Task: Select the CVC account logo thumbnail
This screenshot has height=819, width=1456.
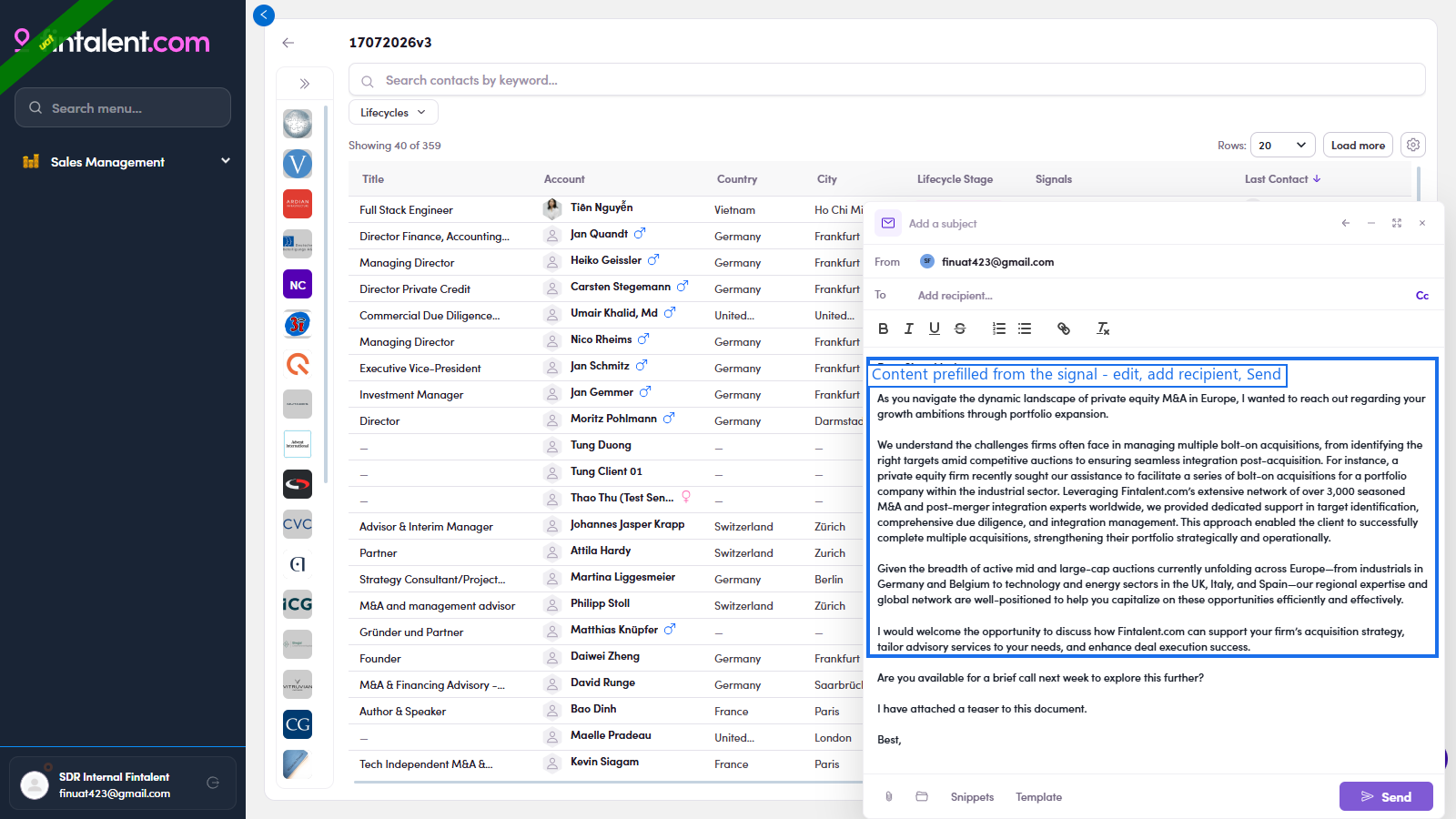Action: click(298, 524)
